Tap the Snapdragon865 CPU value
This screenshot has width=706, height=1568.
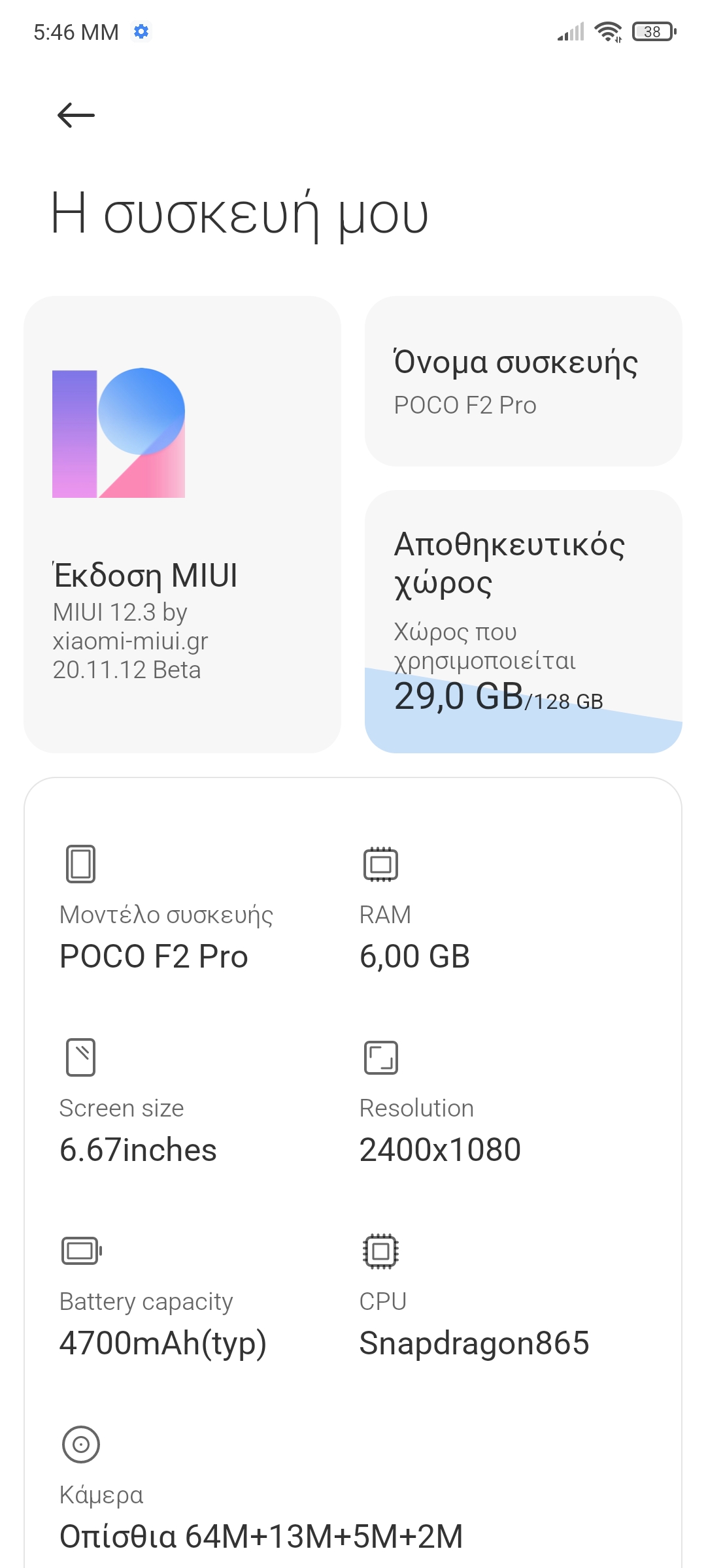point(474,1343)
